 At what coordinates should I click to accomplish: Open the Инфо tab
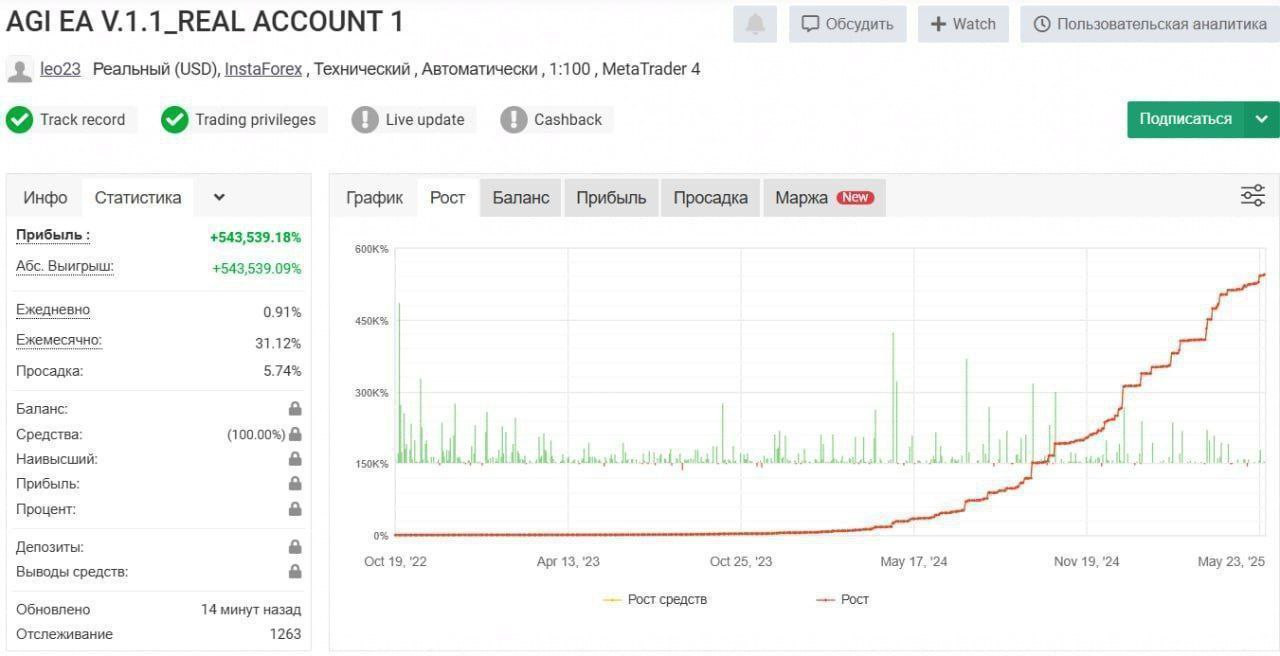coord(45,198)
